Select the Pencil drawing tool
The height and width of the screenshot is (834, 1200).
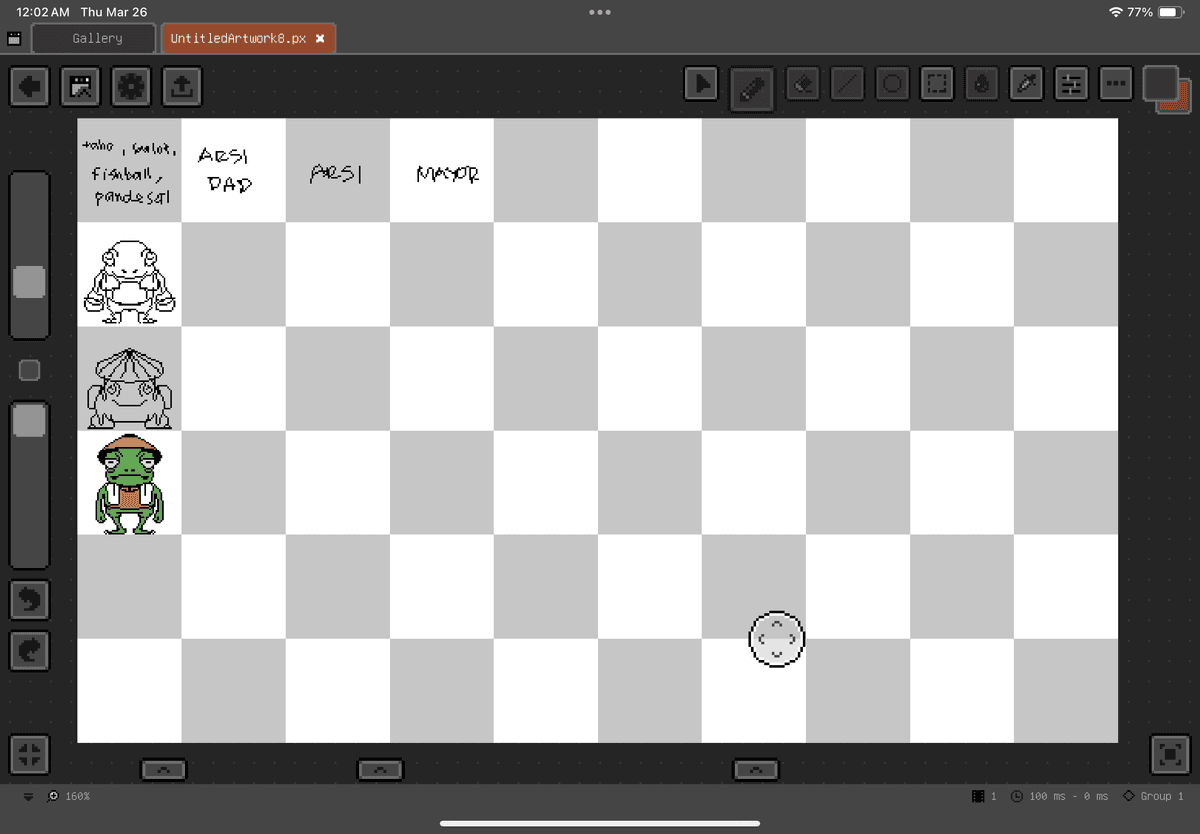pyautogui.click(x=750, y=86)
